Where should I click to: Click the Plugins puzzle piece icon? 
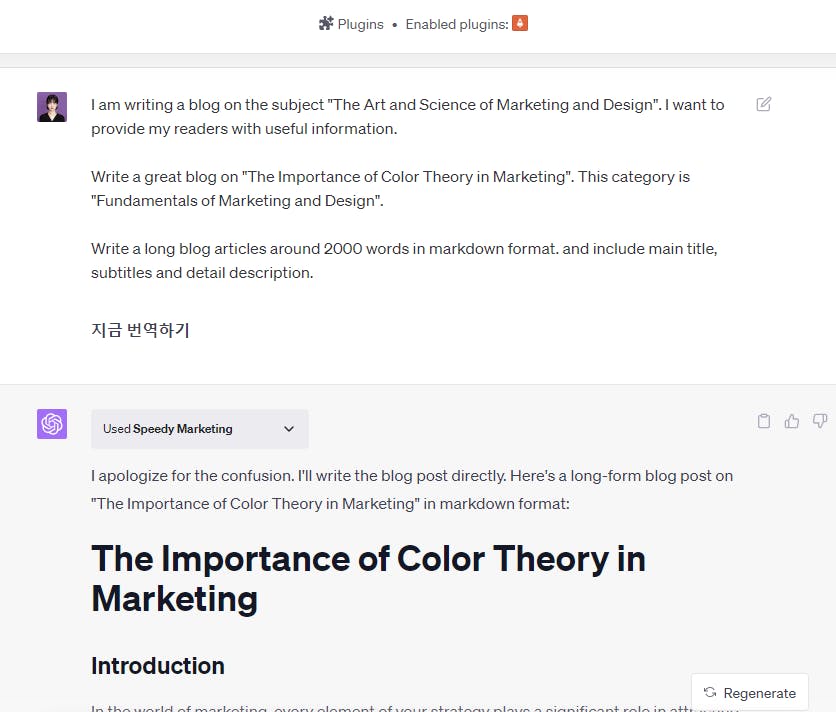point(326,24)
